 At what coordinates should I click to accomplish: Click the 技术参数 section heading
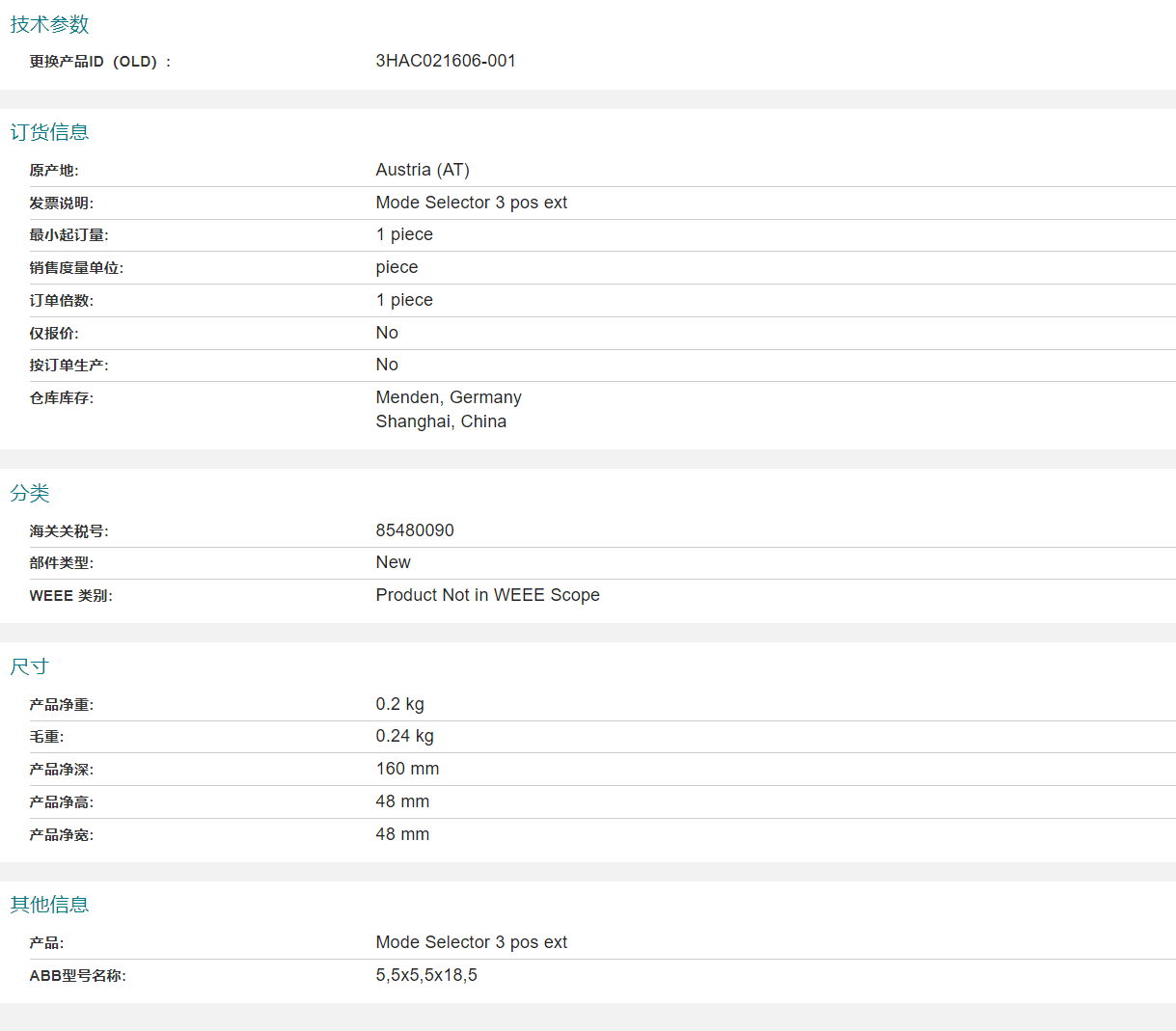click(49, 24)
